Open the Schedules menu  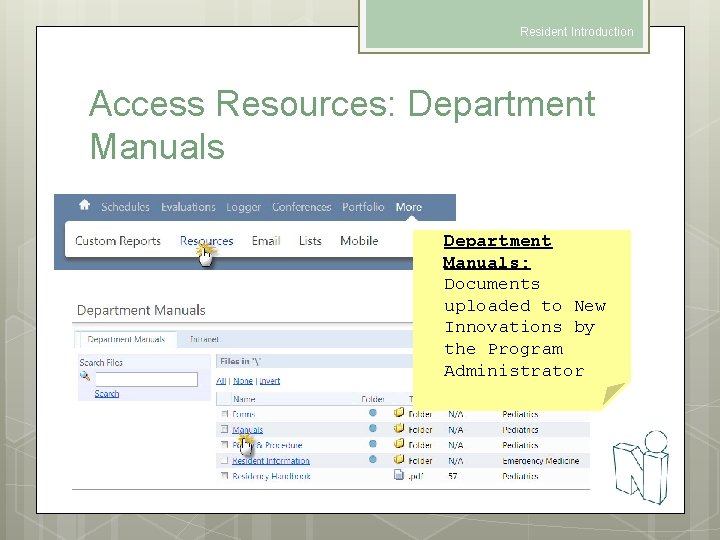[125, 207]
